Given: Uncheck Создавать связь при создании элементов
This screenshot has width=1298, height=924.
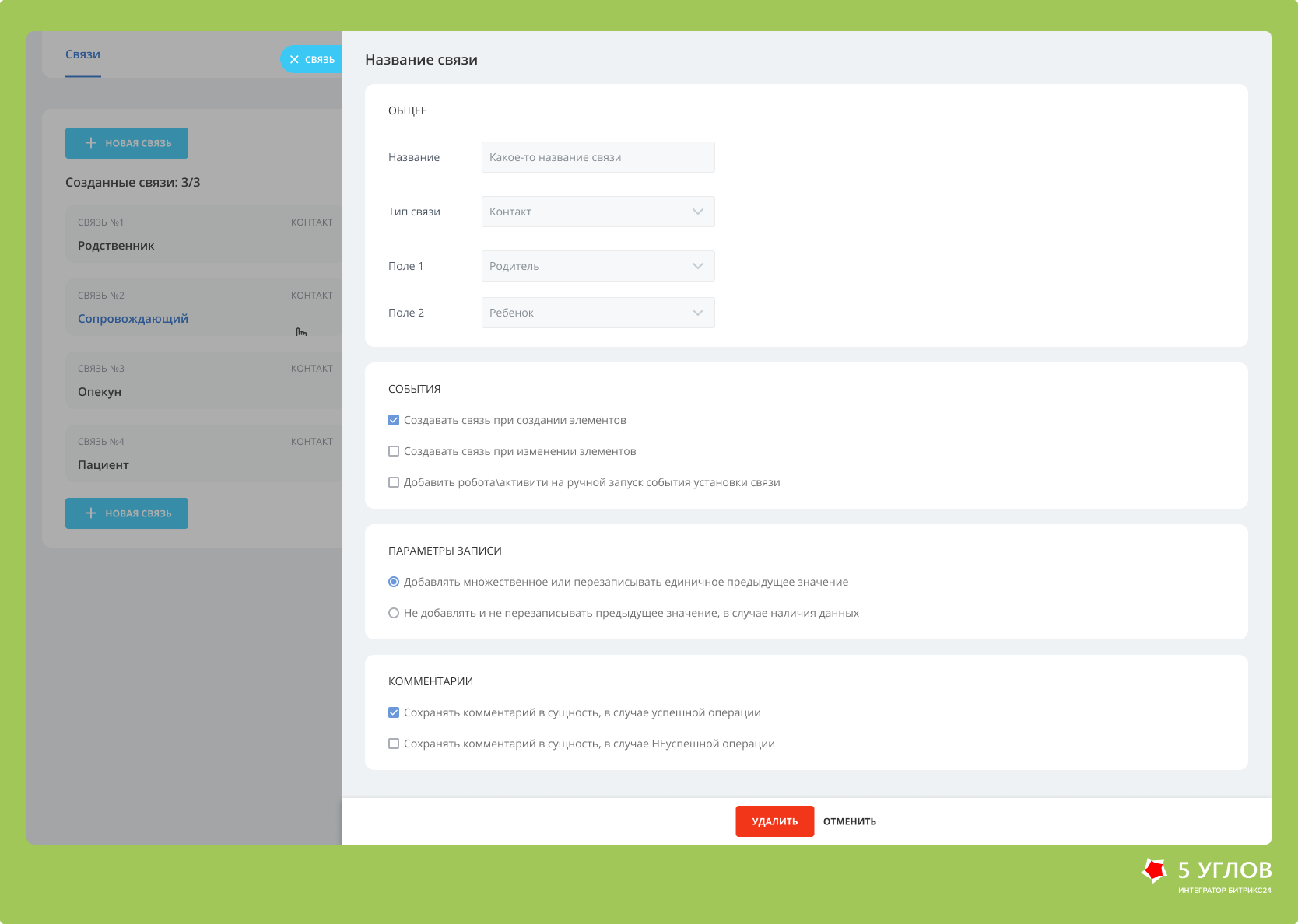Looking at the screenshot, I should click(x=394, y=420).
